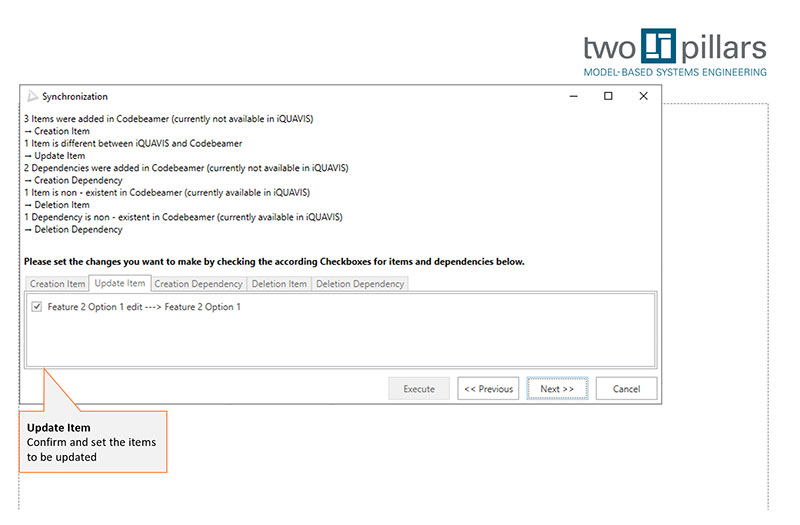Screen dimensions: 800x525
Task: Show the Deletion Dependency tab
Action: coord(360,284)
